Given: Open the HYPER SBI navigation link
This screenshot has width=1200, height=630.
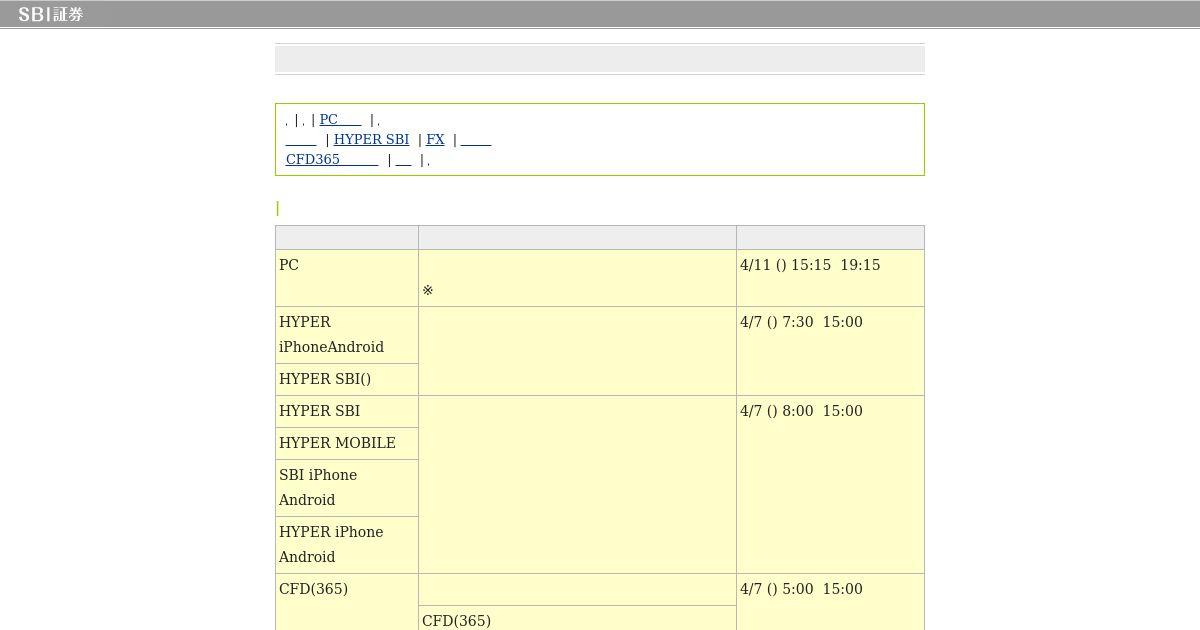Looking at the screenshot, I should (371, 139).
